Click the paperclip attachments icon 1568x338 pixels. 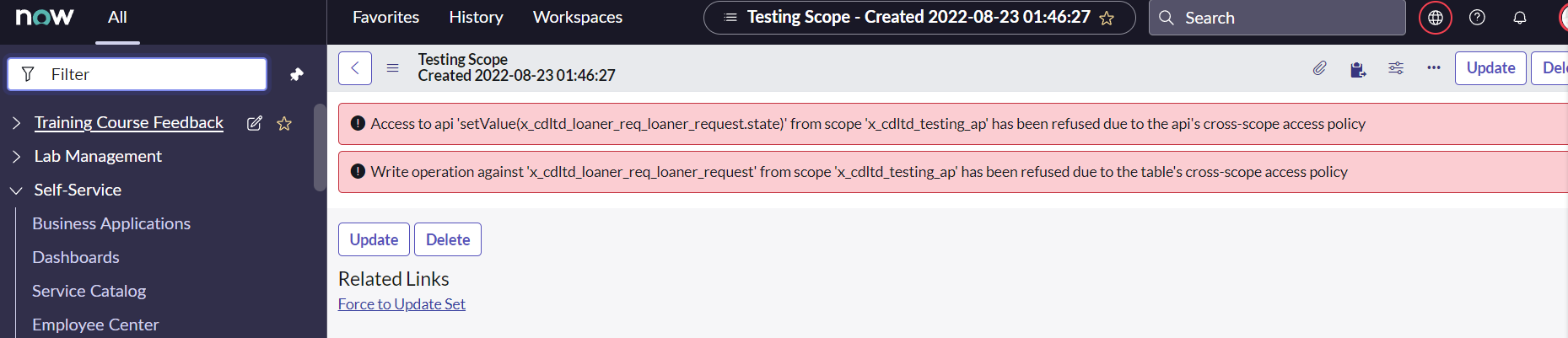(1319, 68)
